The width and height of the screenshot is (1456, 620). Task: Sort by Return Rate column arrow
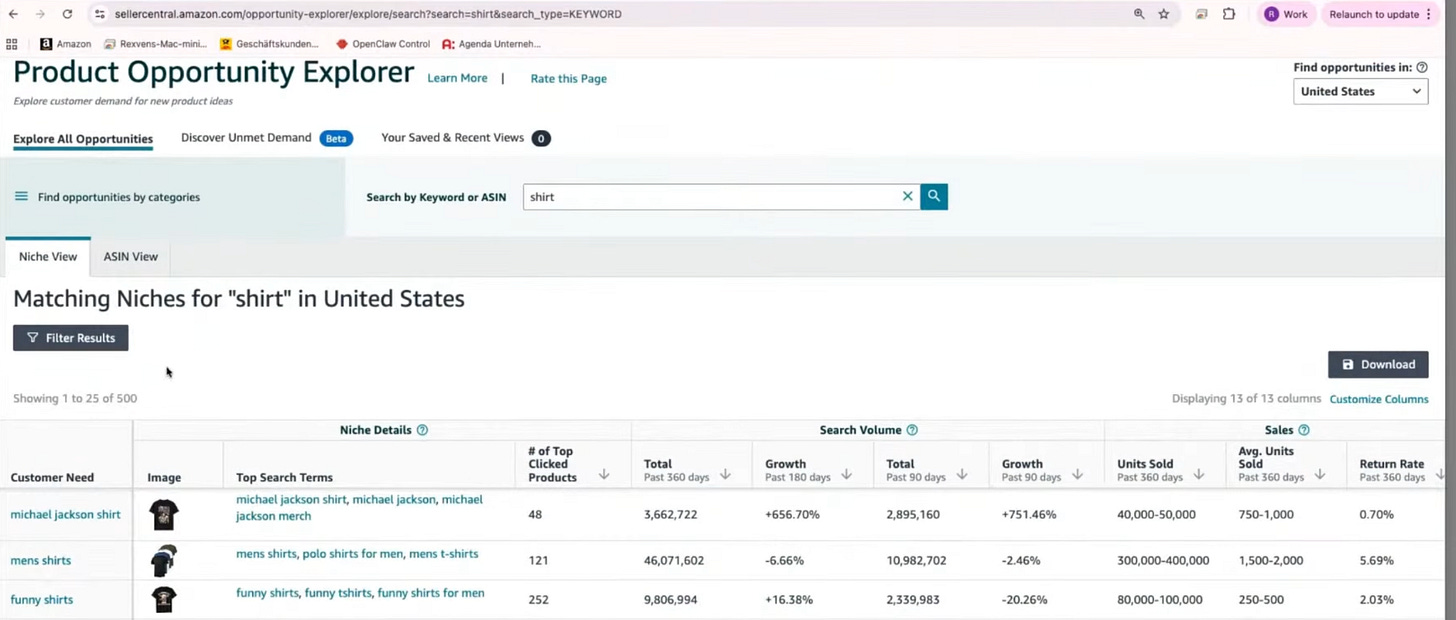coord(1440,475)
